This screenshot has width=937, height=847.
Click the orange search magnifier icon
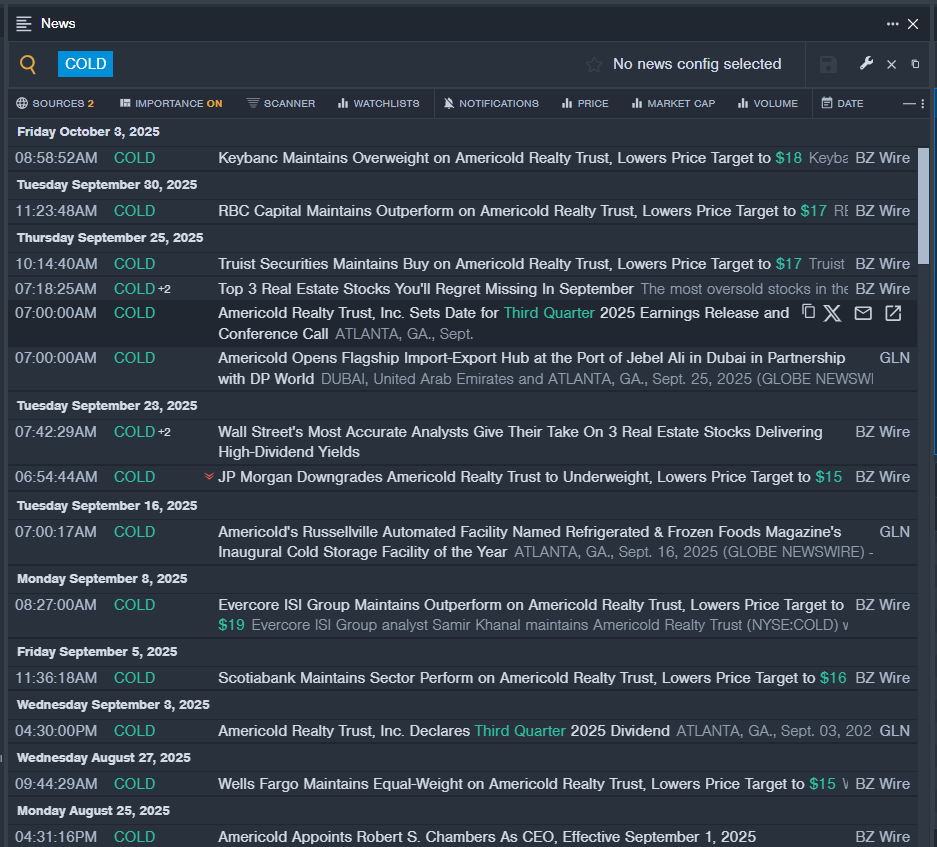(28, 65)
